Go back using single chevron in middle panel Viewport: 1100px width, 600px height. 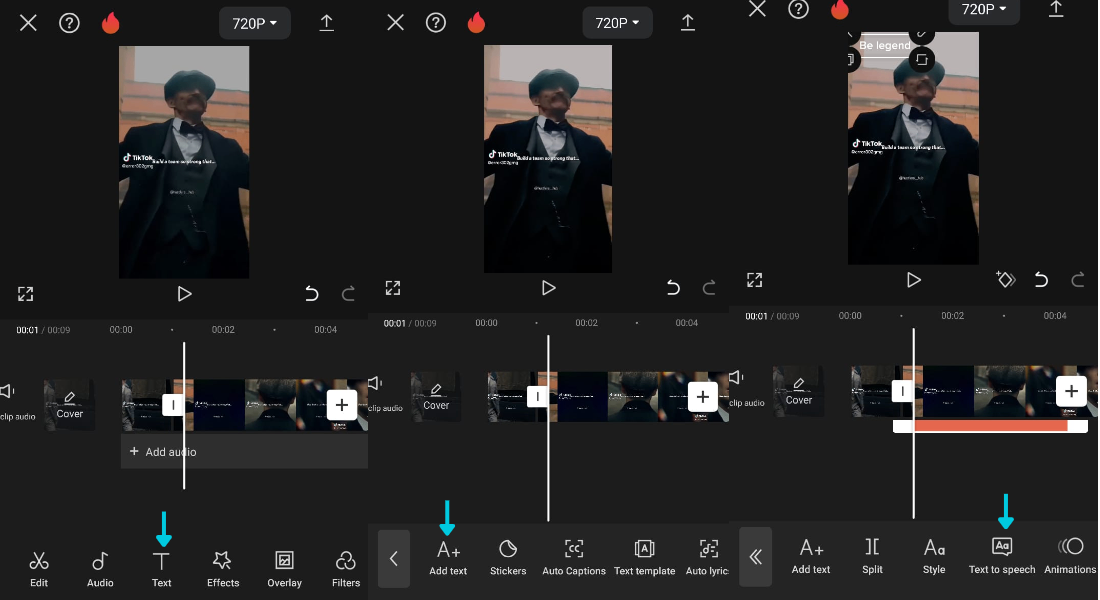(x=394, y=559)
